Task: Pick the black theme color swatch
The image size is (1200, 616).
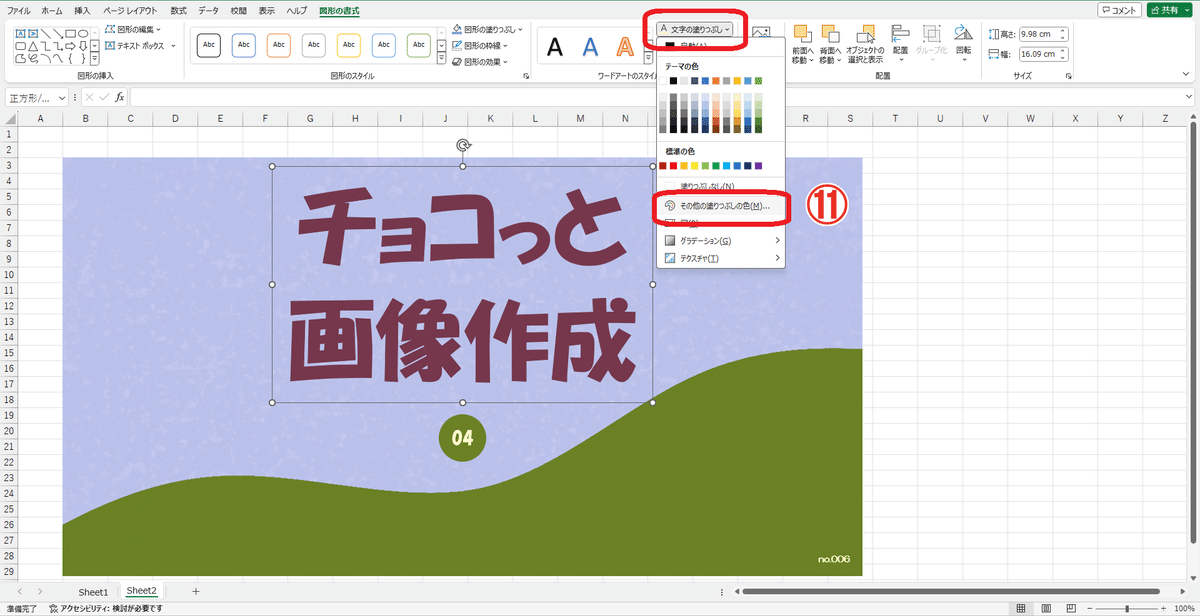Action: [x=674, y=81]
